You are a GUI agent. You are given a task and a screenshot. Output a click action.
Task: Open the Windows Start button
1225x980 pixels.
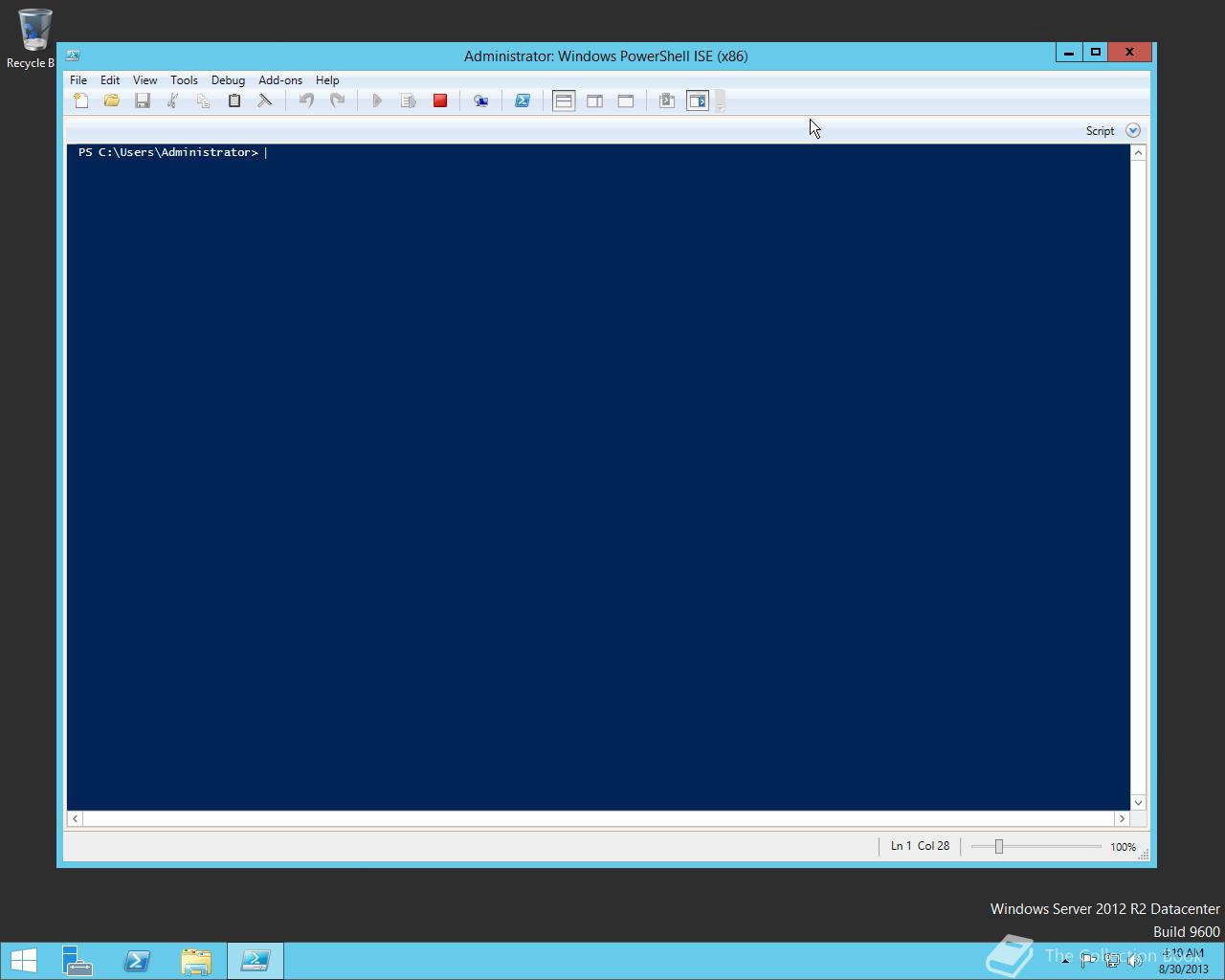tap(24, 960)
